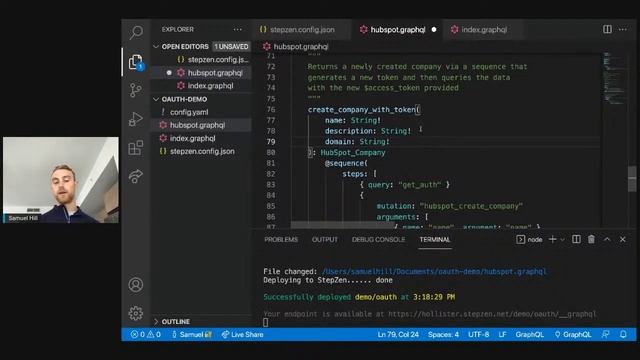Click line number 79 in the gutter
This screenshot has width=640, height=360.
pyautogui.click(x=271, y=142)
